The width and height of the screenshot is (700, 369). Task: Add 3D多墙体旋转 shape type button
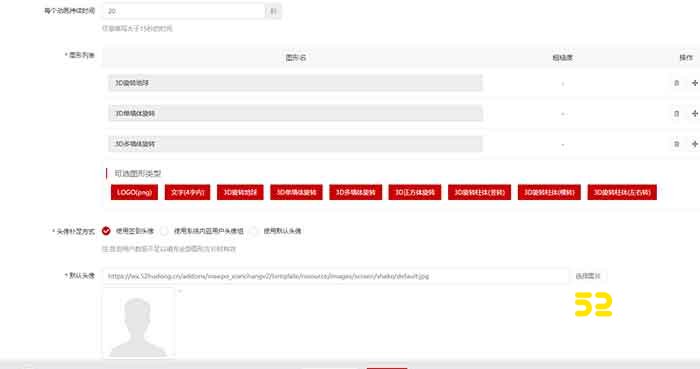[x=355, y=192]
